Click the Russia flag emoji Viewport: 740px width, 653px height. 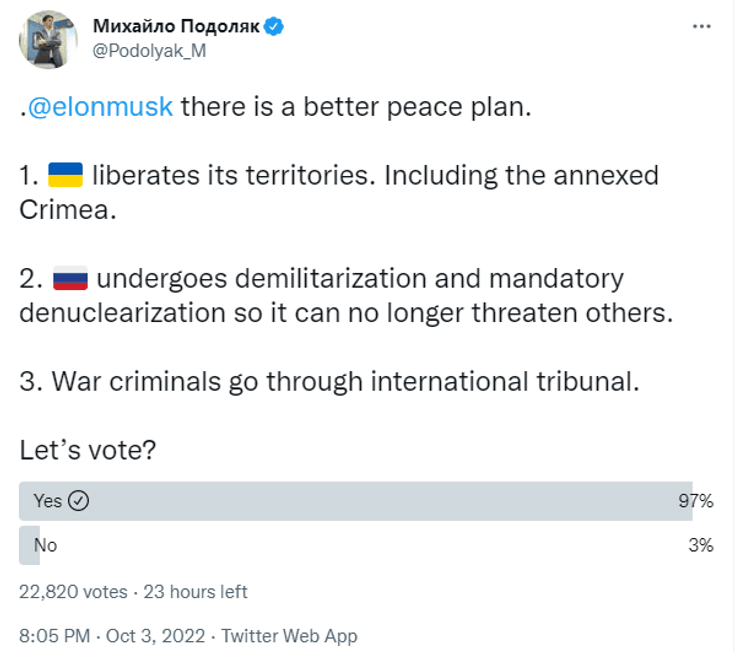coord(70,277)
